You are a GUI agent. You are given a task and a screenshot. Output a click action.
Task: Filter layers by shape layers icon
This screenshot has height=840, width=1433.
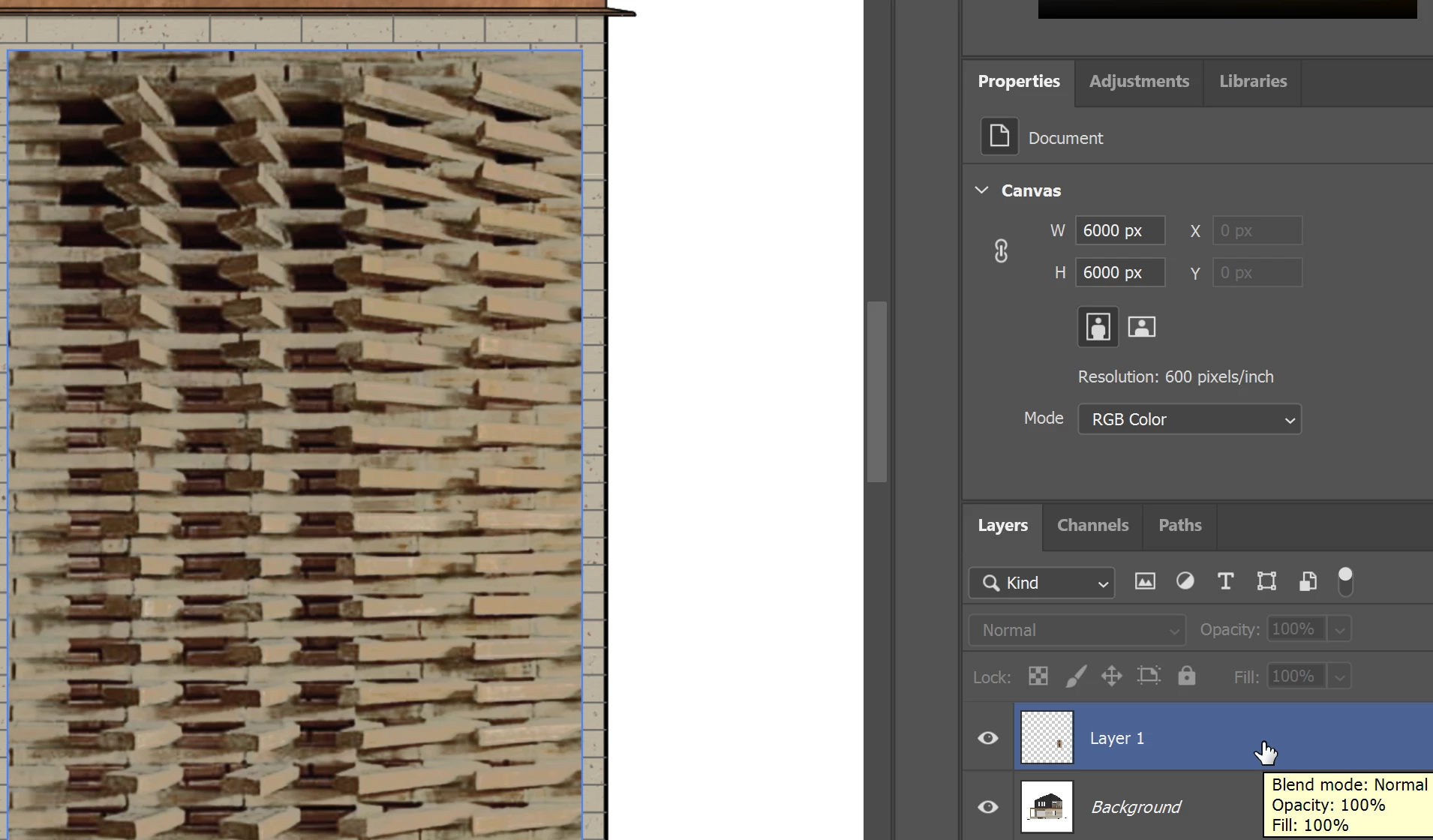[1266, 581]
